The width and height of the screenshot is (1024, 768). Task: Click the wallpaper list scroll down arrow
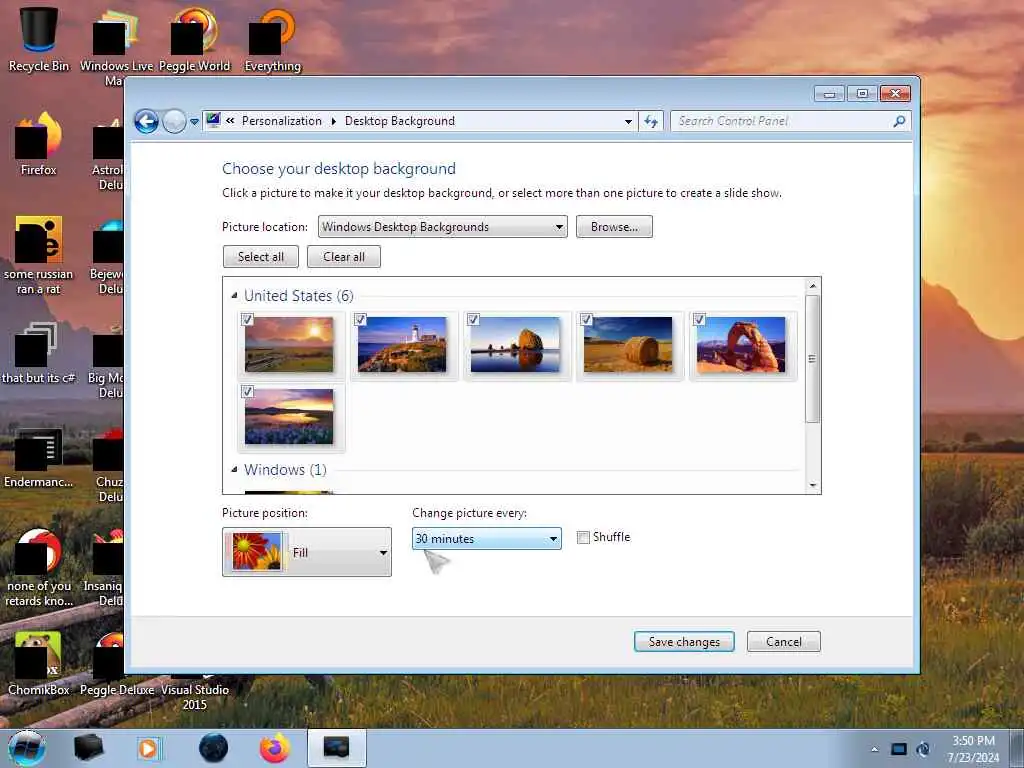(x=812, y=485)
